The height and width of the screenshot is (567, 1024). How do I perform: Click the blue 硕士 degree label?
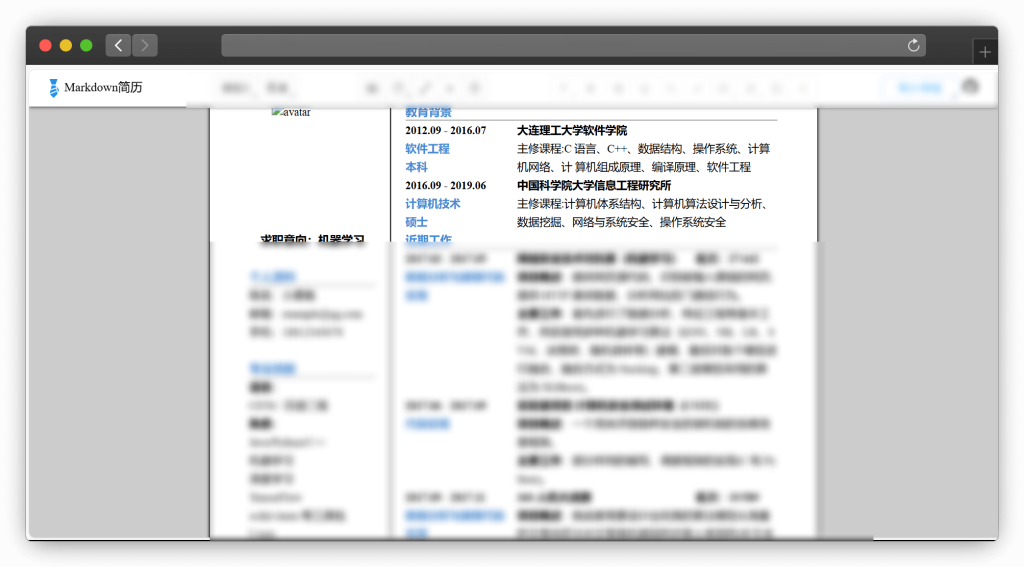pos(416,222)
